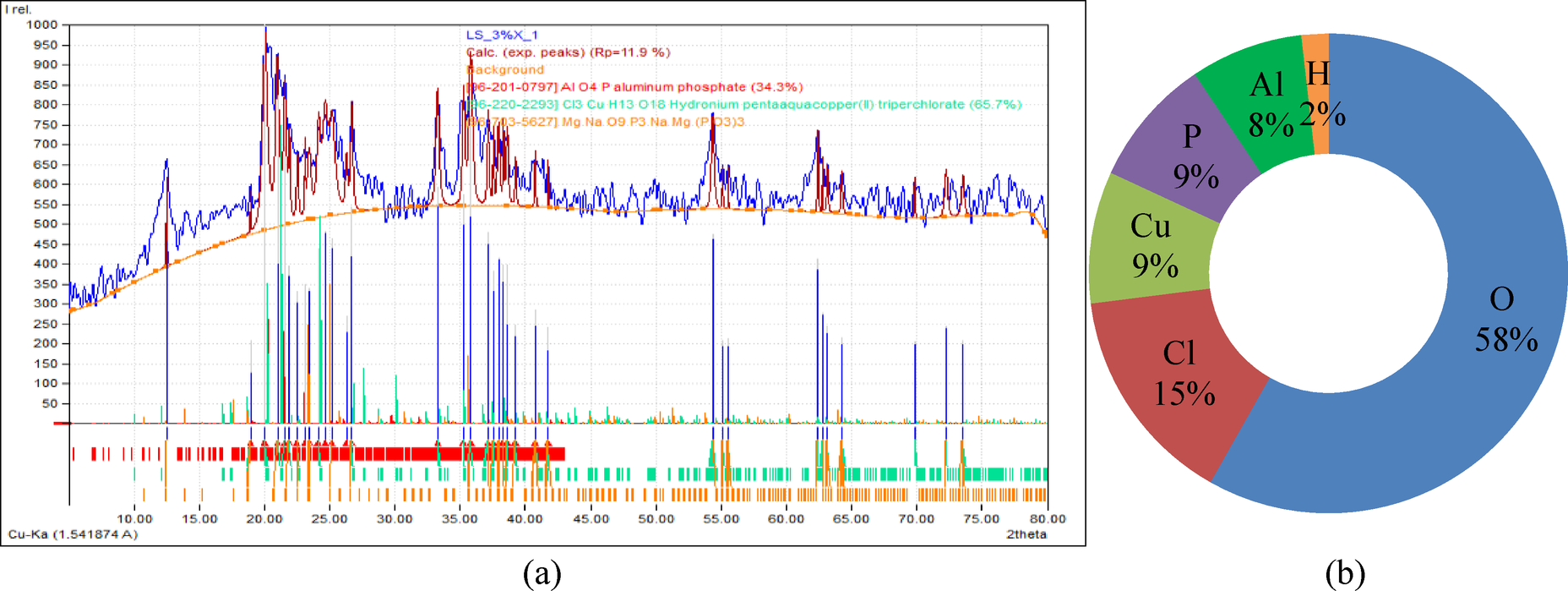Click the 750 tick on the intensity axis
This screenshot has height=591, width=1568.
pos(46,124)
